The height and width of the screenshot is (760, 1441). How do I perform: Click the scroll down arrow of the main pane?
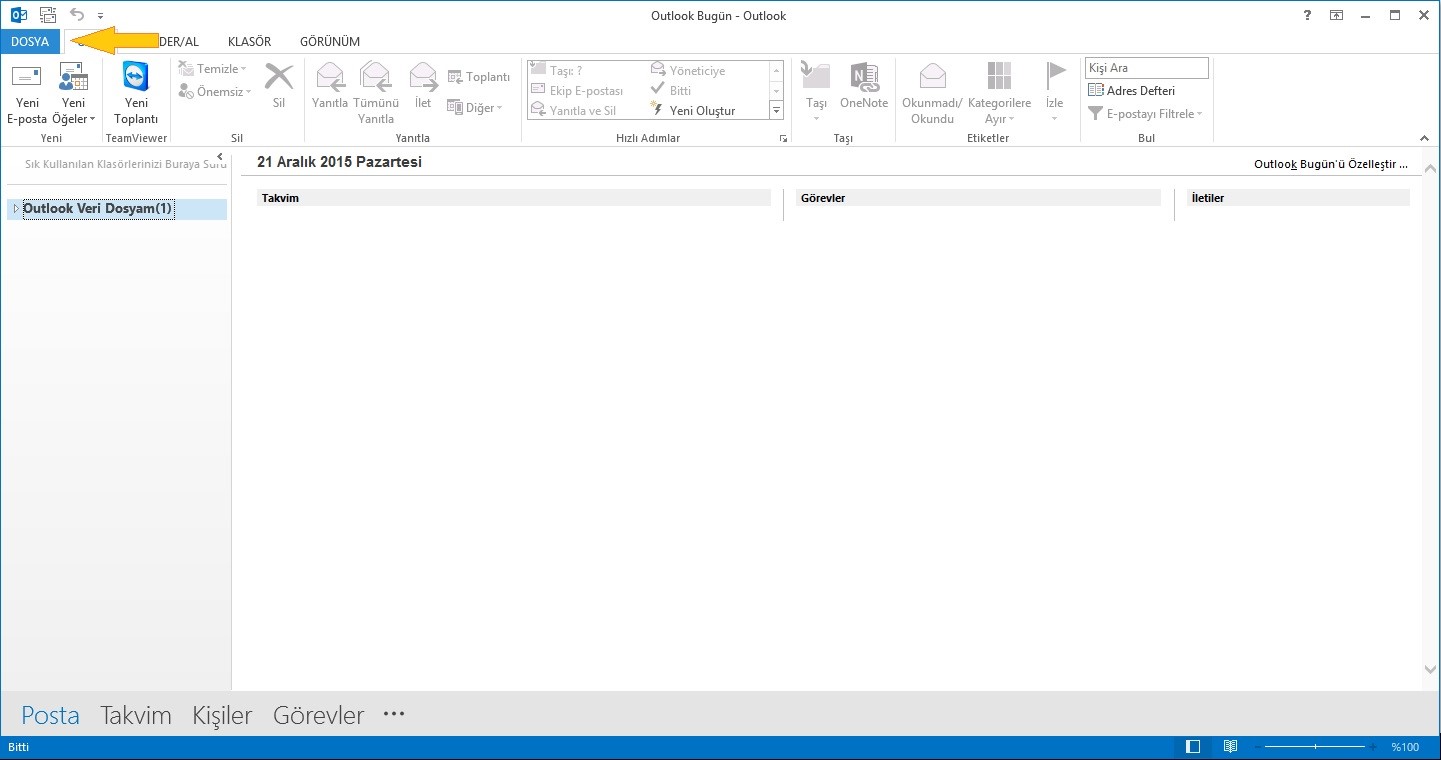[x=1430, y=669]
